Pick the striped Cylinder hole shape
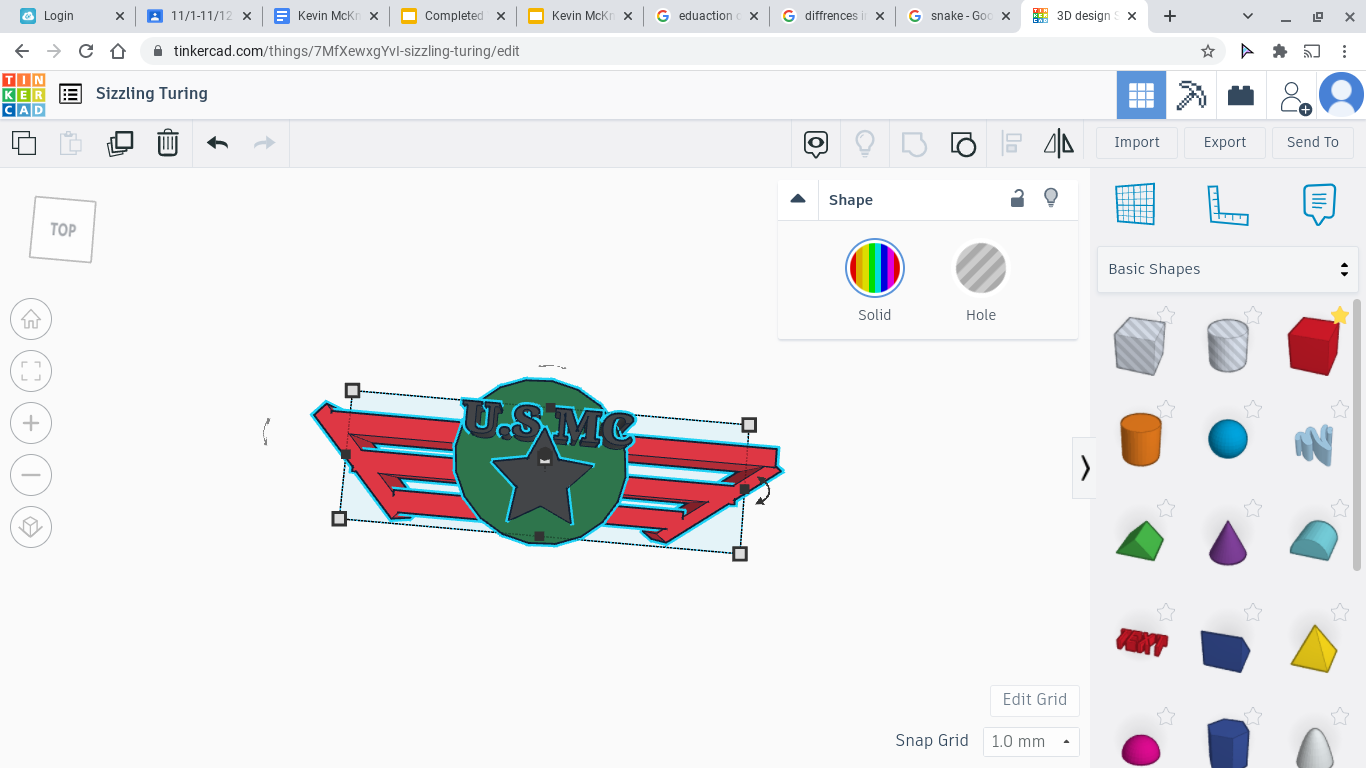Image resolution: width=1366 pixels, height=768 pixels. 1228,345
